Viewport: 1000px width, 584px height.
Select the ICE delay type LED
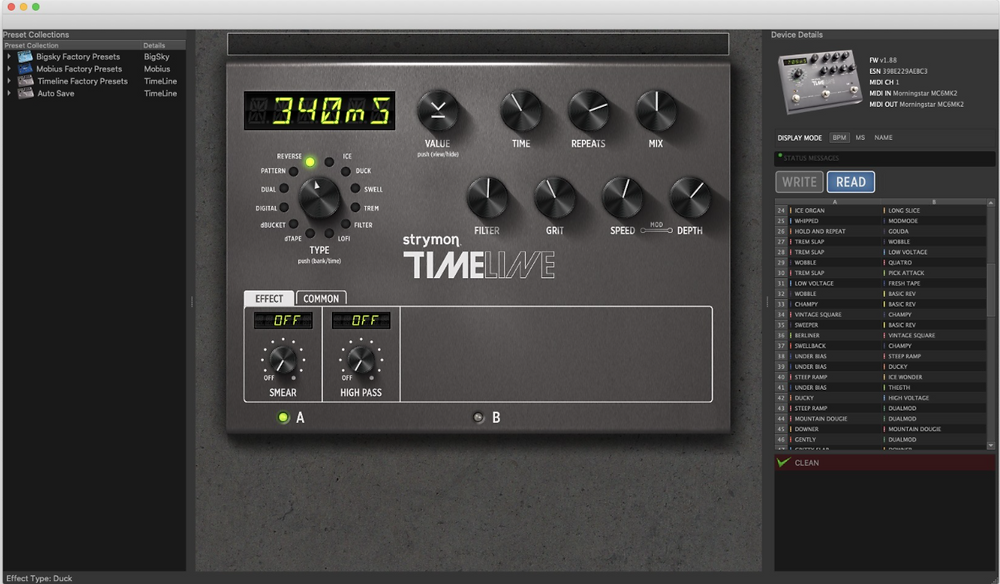[329, 162]
